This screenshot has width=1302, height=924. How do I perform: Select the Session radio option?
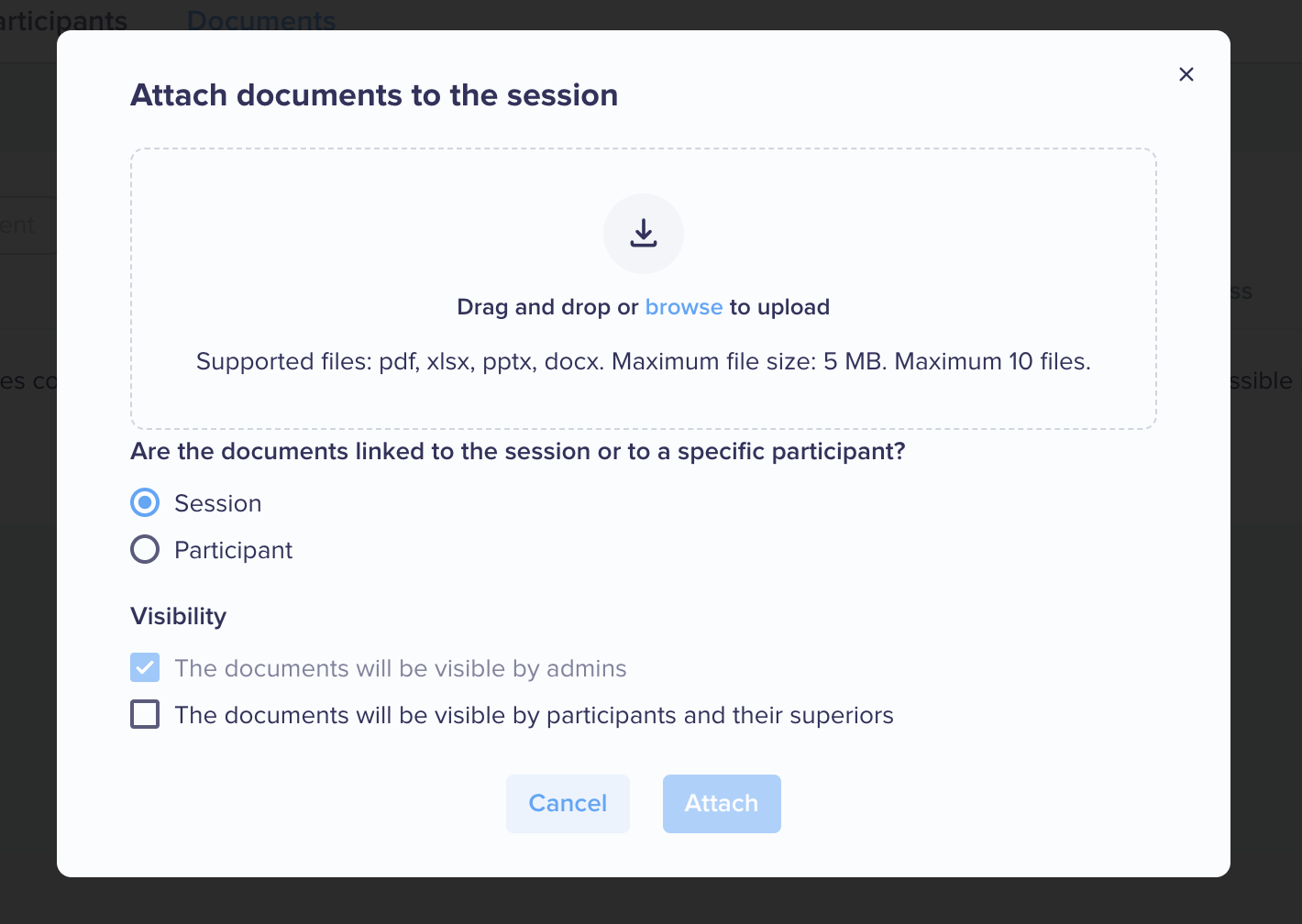point(145,502)
